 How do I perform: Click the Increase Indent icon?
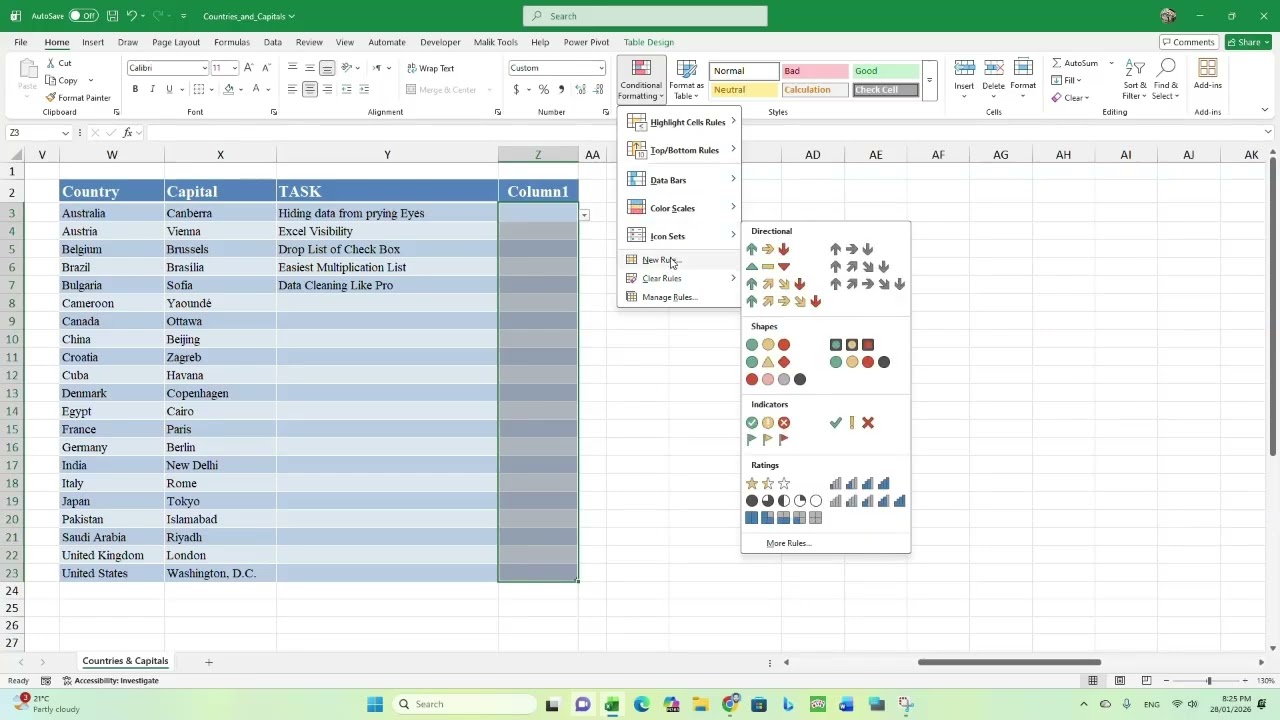pos(364,90)
